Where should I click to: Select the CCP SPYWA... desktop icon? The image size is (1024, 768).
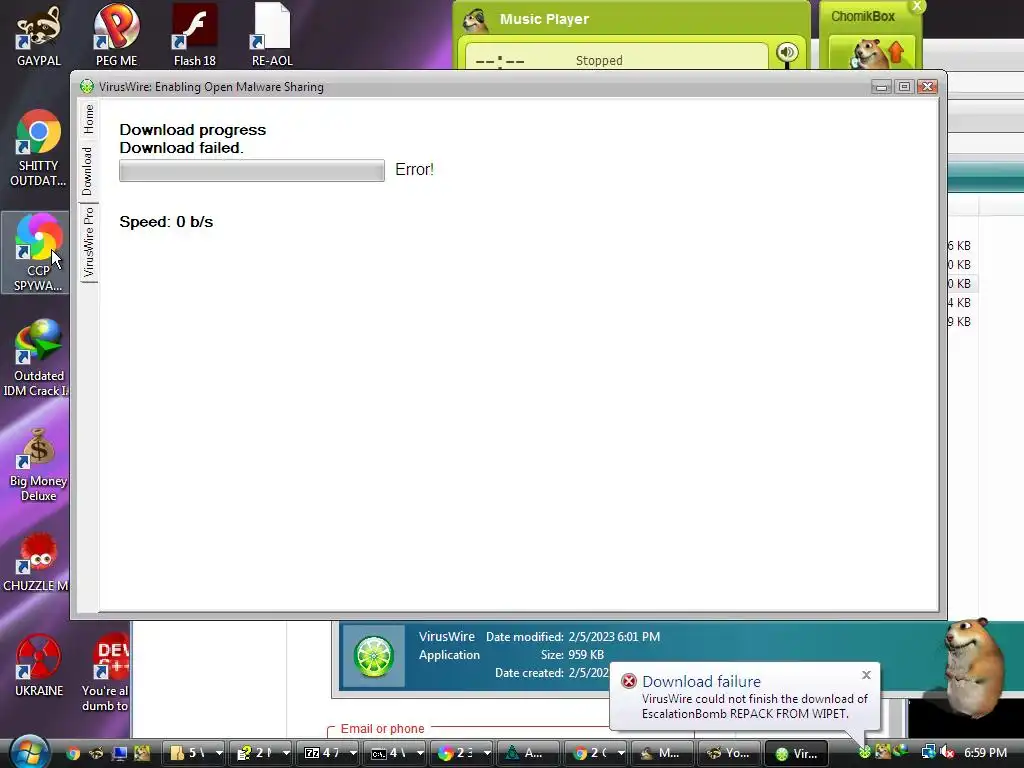37,253
